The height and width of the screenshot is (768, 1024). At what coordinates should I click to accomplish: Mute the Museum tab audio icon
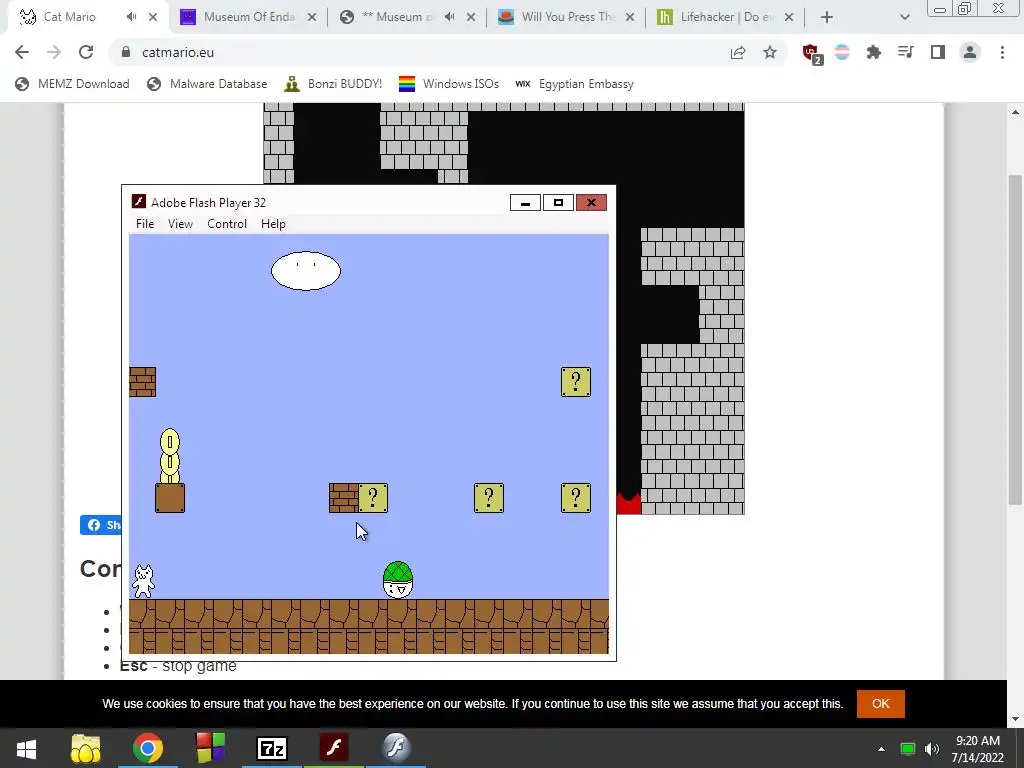coord(449,17)
